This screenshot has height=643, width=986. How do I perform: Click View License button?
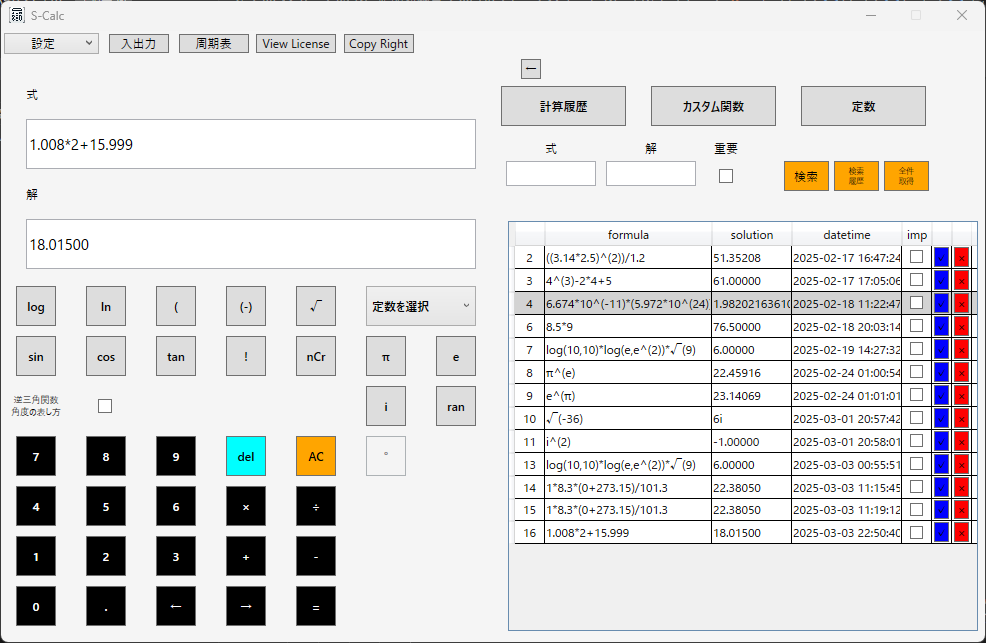[x=296, y=43]
